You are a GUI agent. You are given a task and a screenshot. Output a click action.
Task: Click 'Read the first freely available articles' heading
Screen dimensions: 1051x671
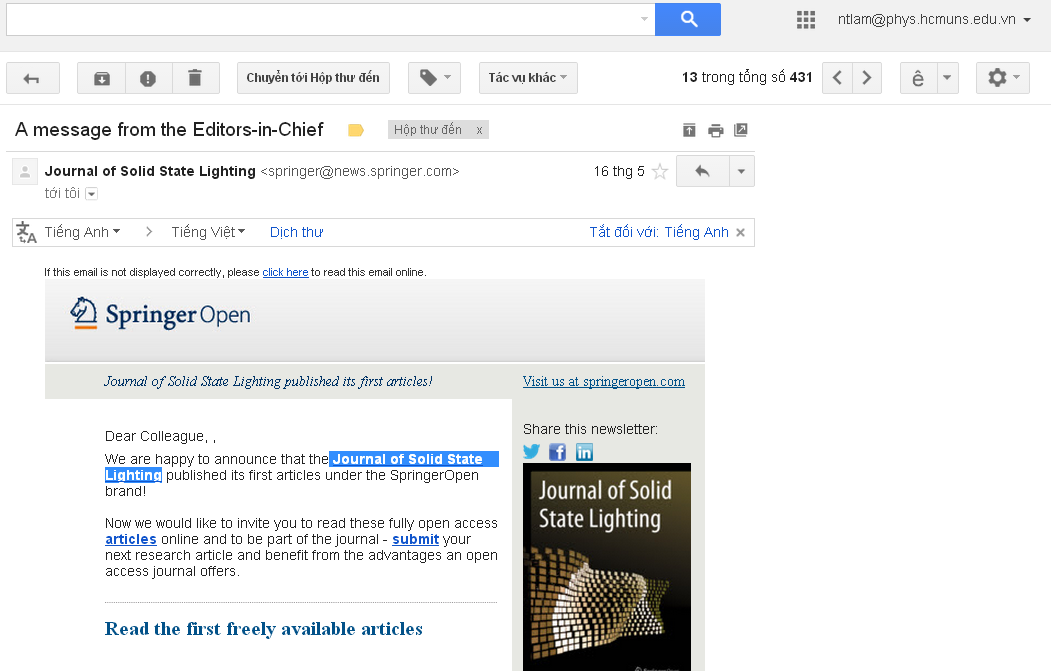(x=263, y=629)
